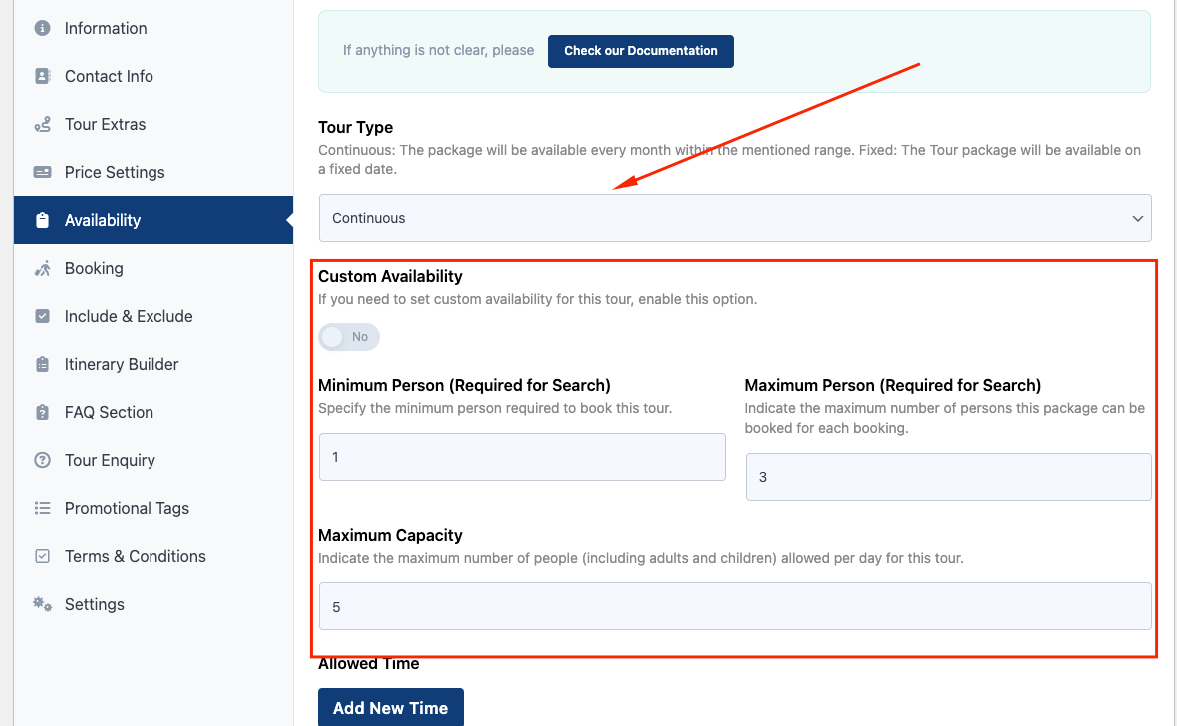Click the Check our Documentation button
The image size is (1177, 726).
(x=640, y=51)
